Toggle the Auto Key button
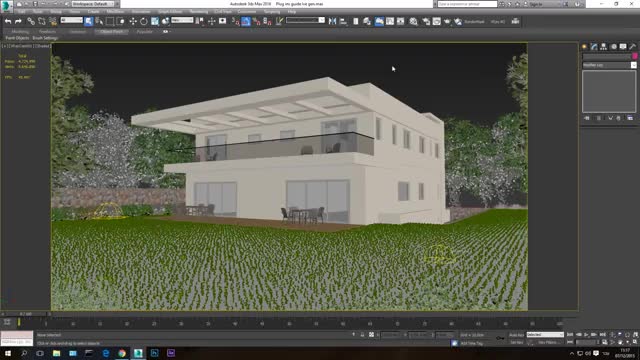Viewport: 640px width, 360px height. pyautogui.click(x=516, y=335)
